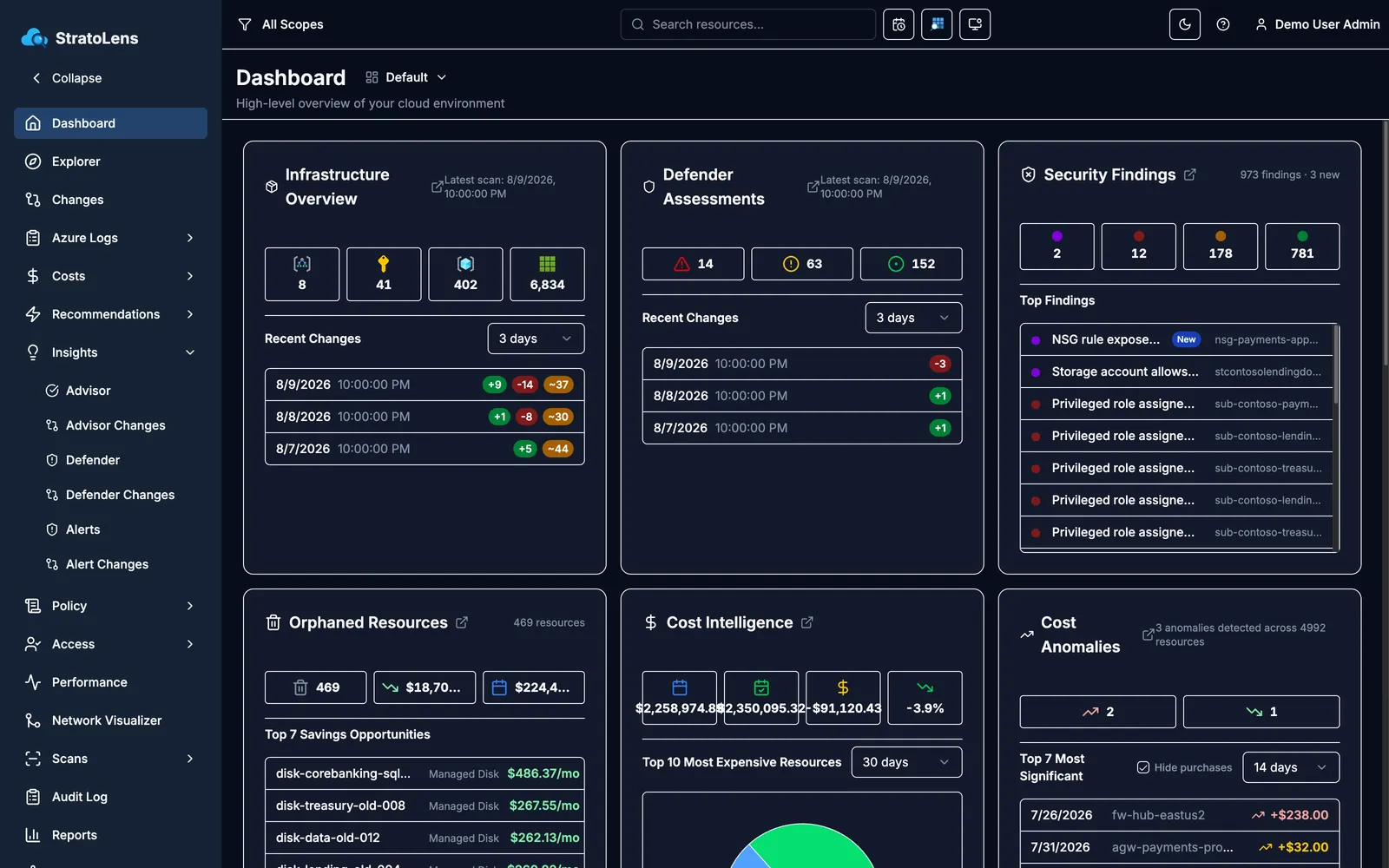Focus the Search resources field
The width and height of the screenshot is (1389, 868).
coord(747,24)
